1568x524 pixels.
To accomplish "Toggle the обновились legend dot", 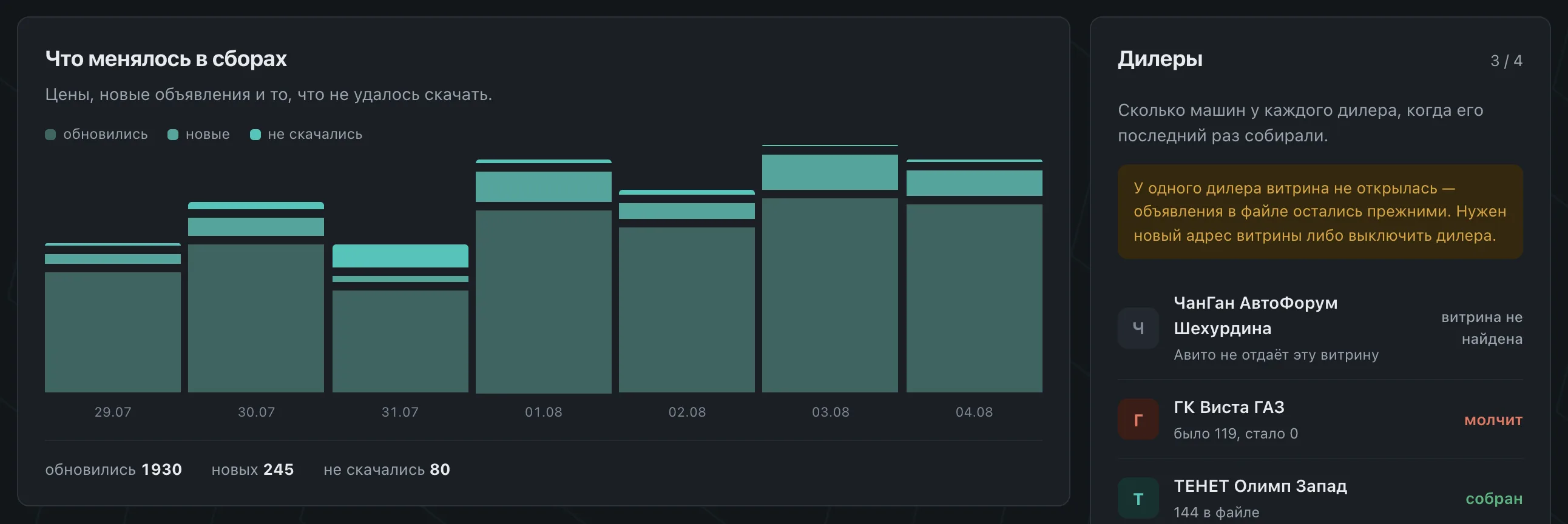I will (50, 135).
